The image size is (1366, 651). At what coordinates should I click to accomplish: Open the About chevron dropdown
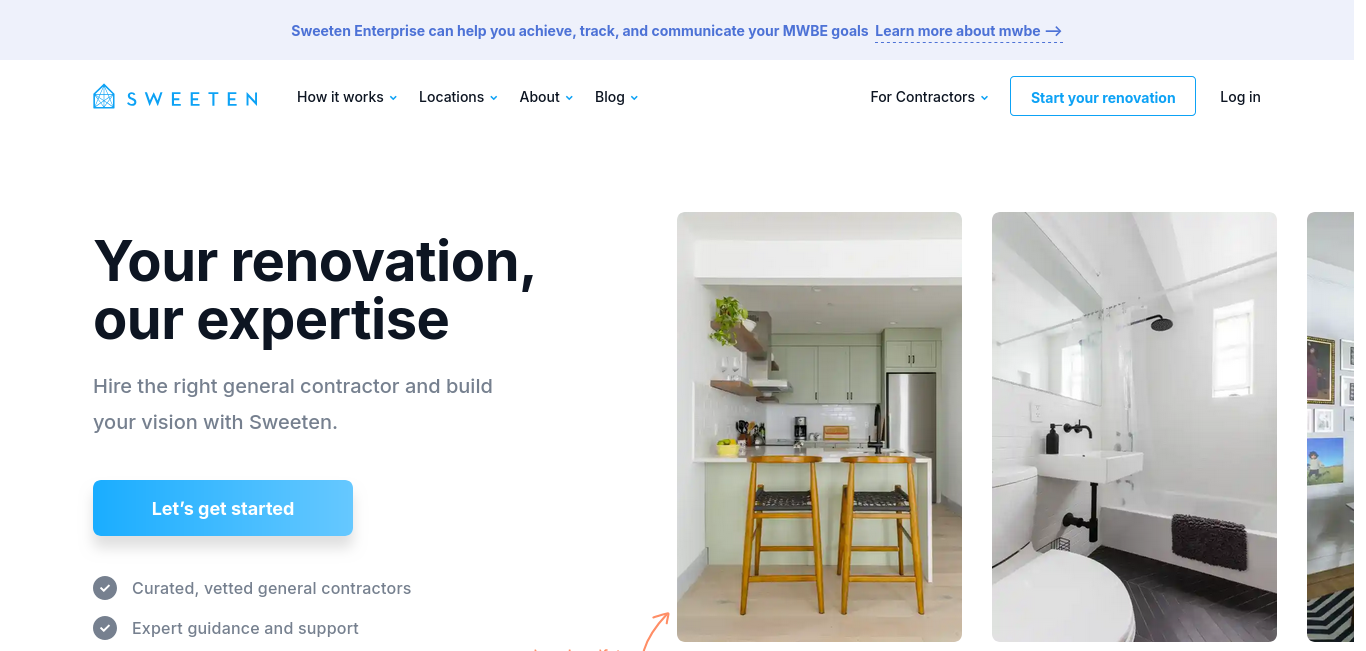[570, 98]
